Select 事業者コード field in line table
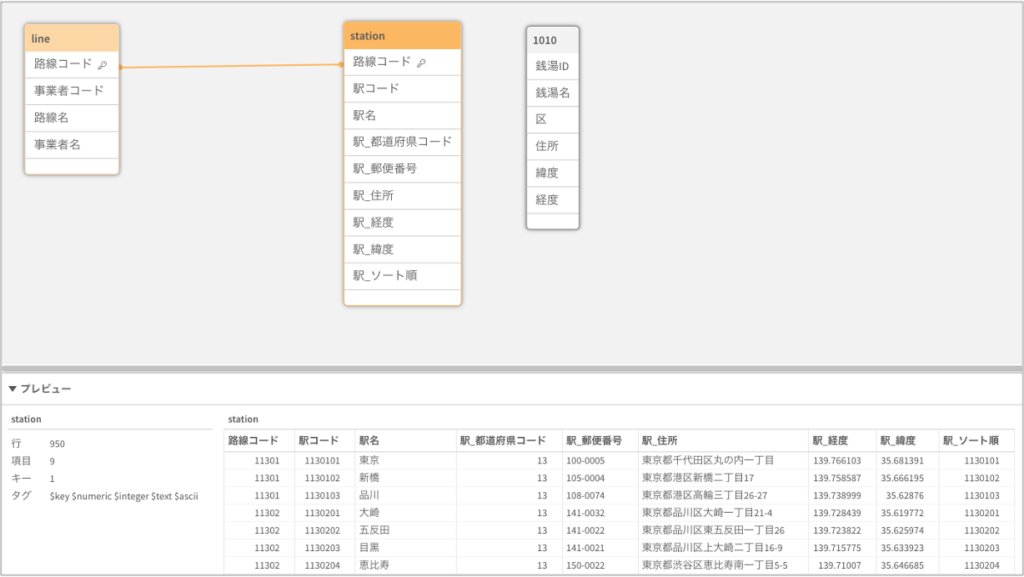The image size is (1024, 577). point(69,90)
